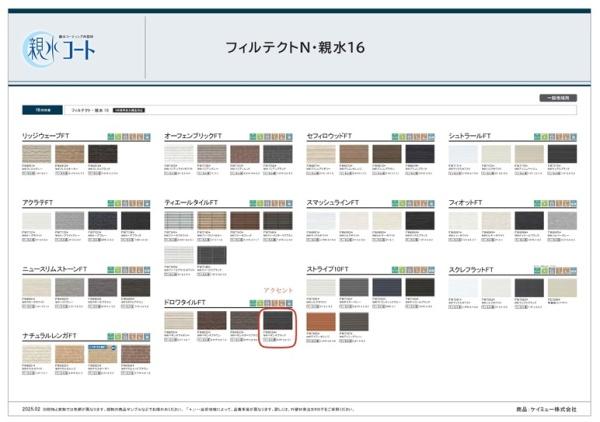This screenshot has height=422, width=600.
Task: Click the セフィロウッドFT heading
Action: pyautogui.click(x=329, y=136)
